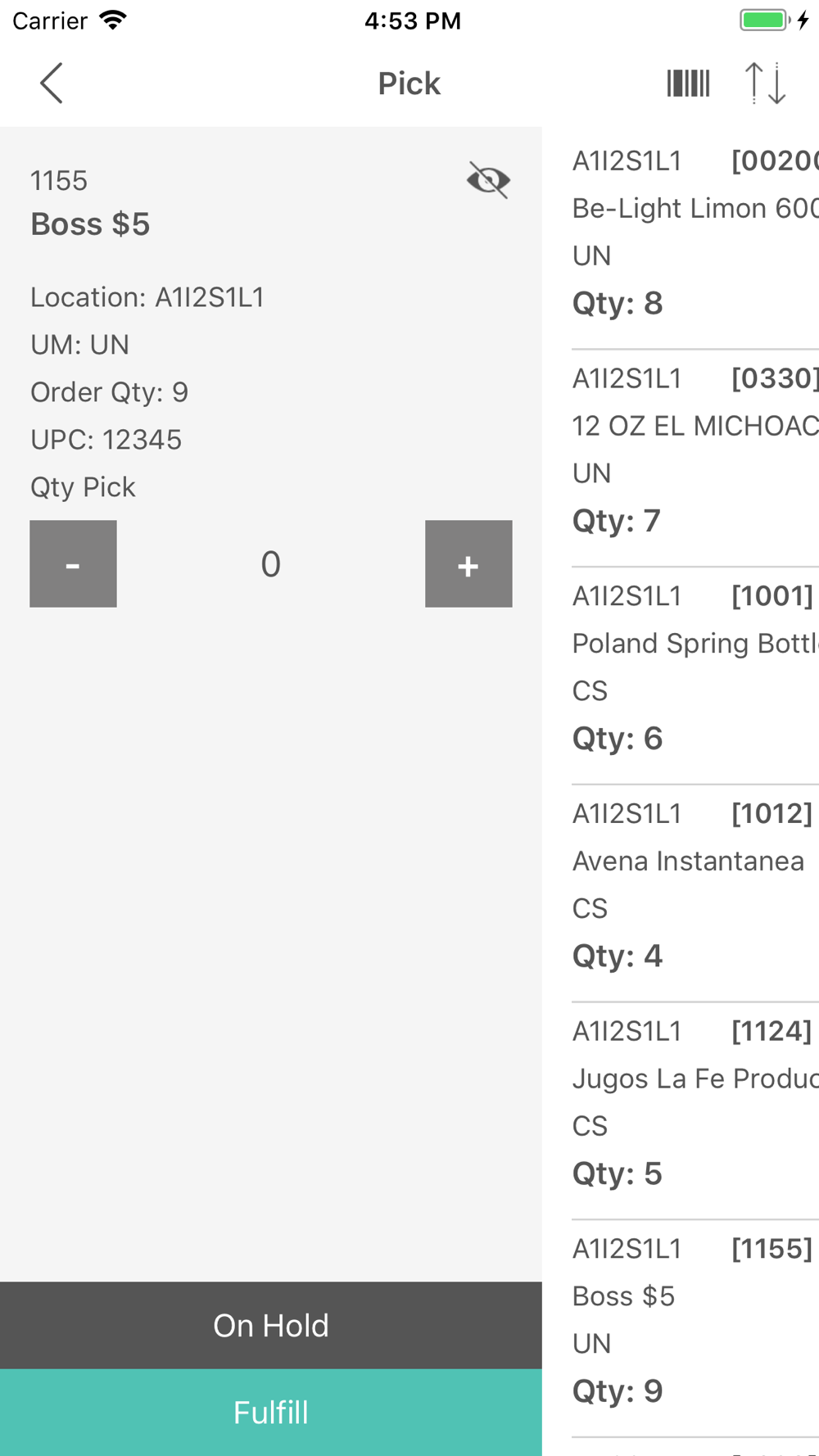
Task: Go back using the left chevron
Action: (52, 84)
